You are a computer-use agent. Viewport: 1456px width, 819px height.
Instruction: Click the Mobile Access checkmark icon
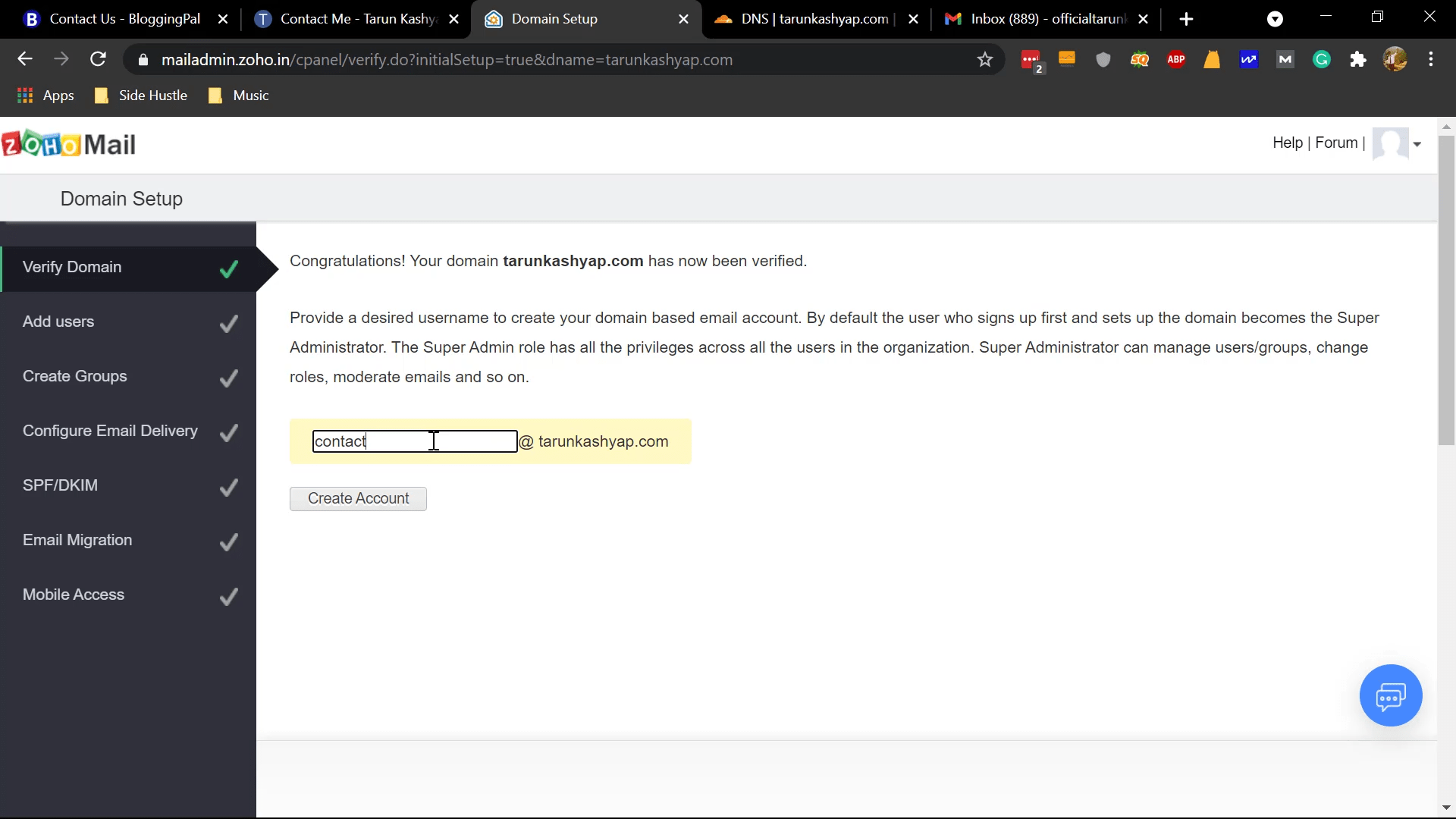(229, 597)
